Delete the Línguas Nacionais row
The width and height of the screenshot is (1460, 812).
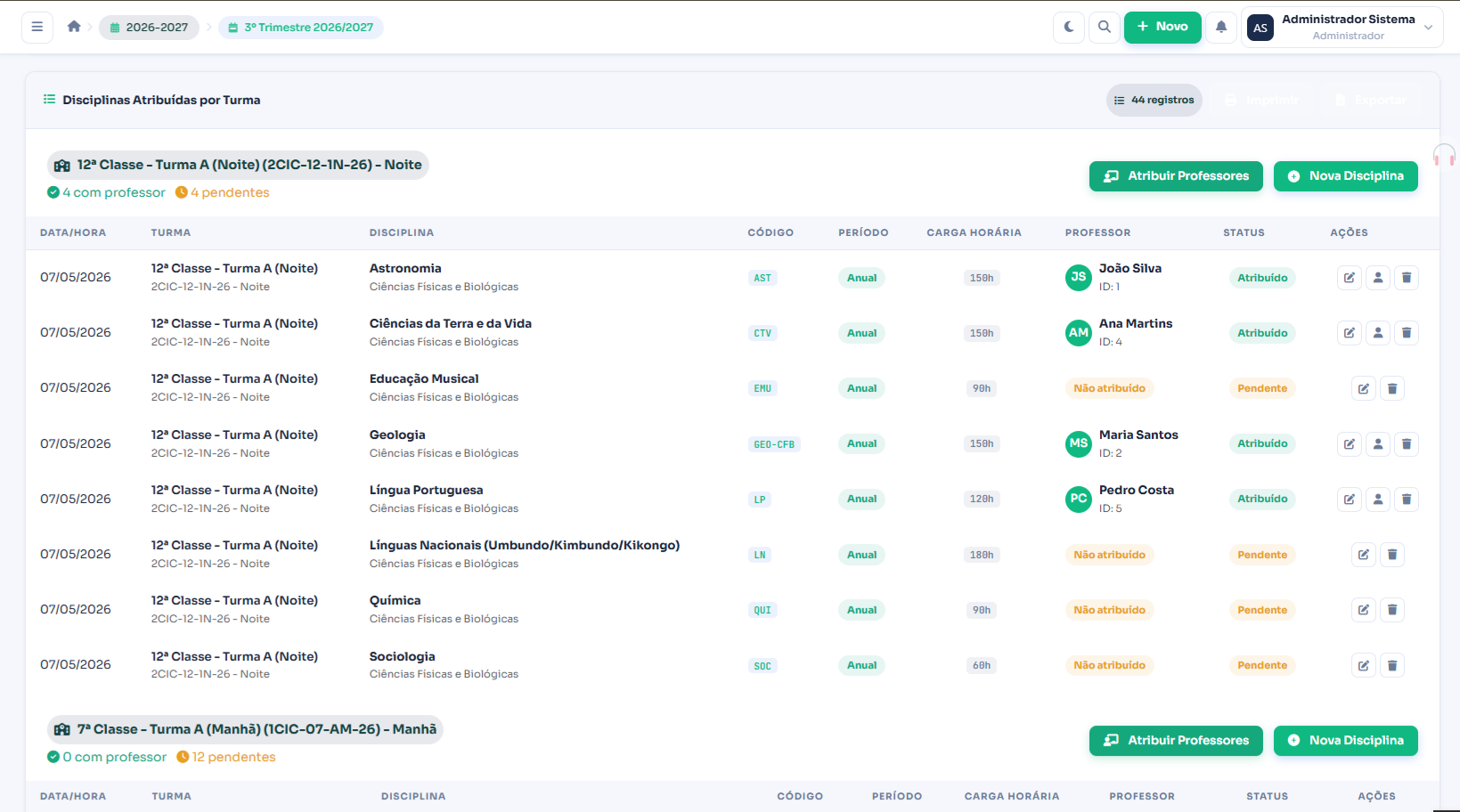(1392, 555)
